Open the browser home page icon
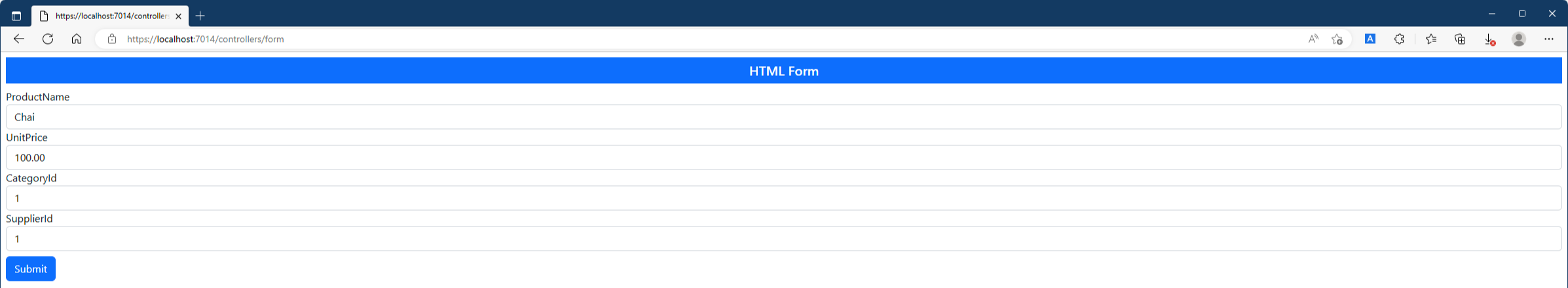 click(x=77, y=39)
